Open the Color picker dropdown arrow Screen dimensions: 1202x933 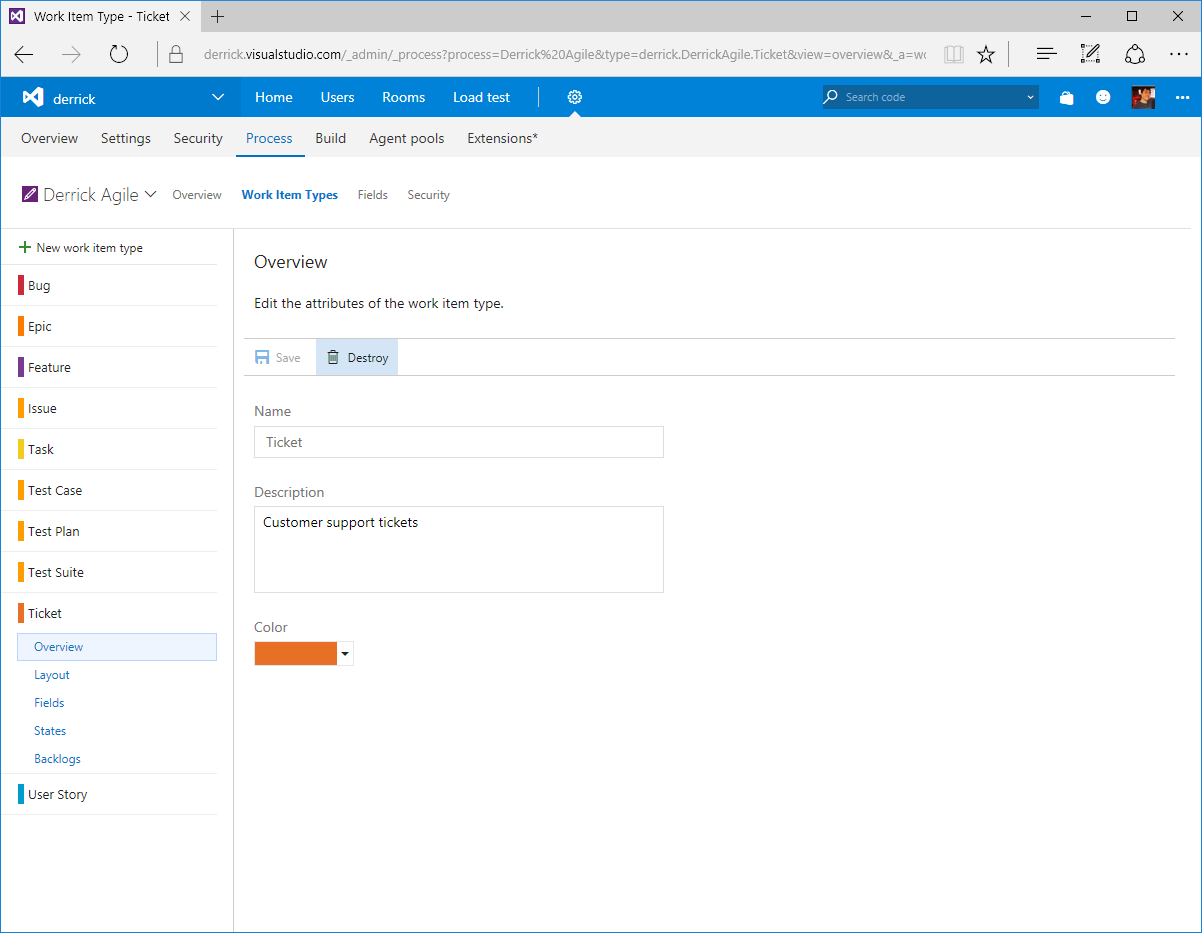click(345, 654)
